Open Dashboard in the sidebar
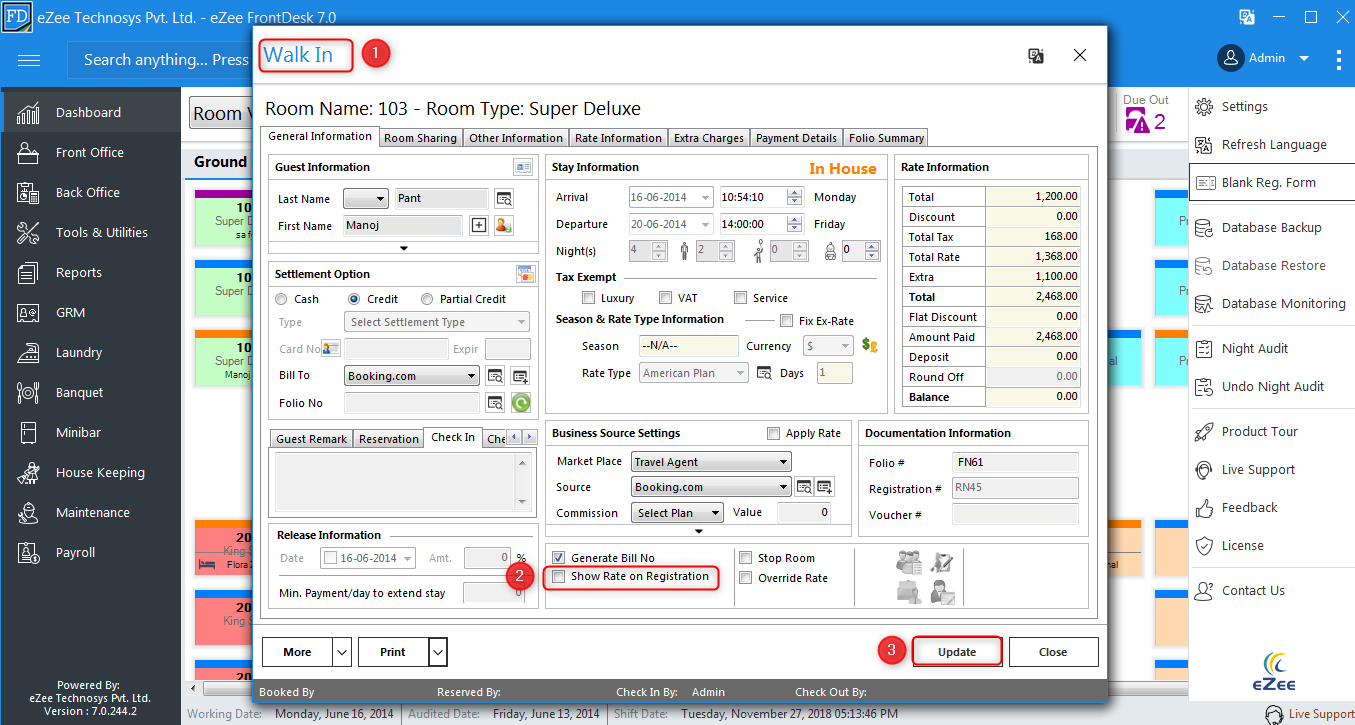Viewport: 1355px width, 725px height. (x=88, y=112)
